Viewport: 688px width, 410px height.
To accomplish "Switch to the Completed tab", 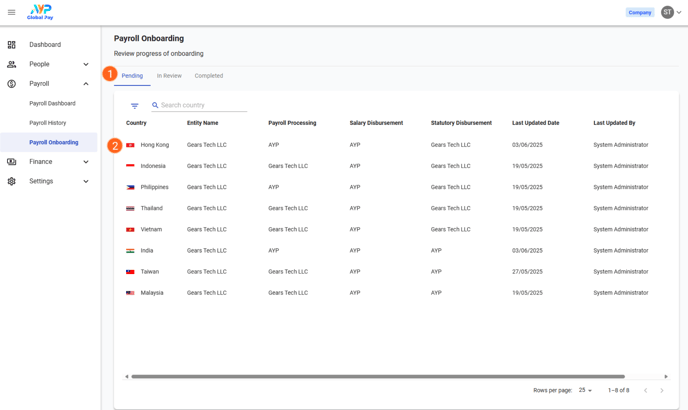I will 209,76.
